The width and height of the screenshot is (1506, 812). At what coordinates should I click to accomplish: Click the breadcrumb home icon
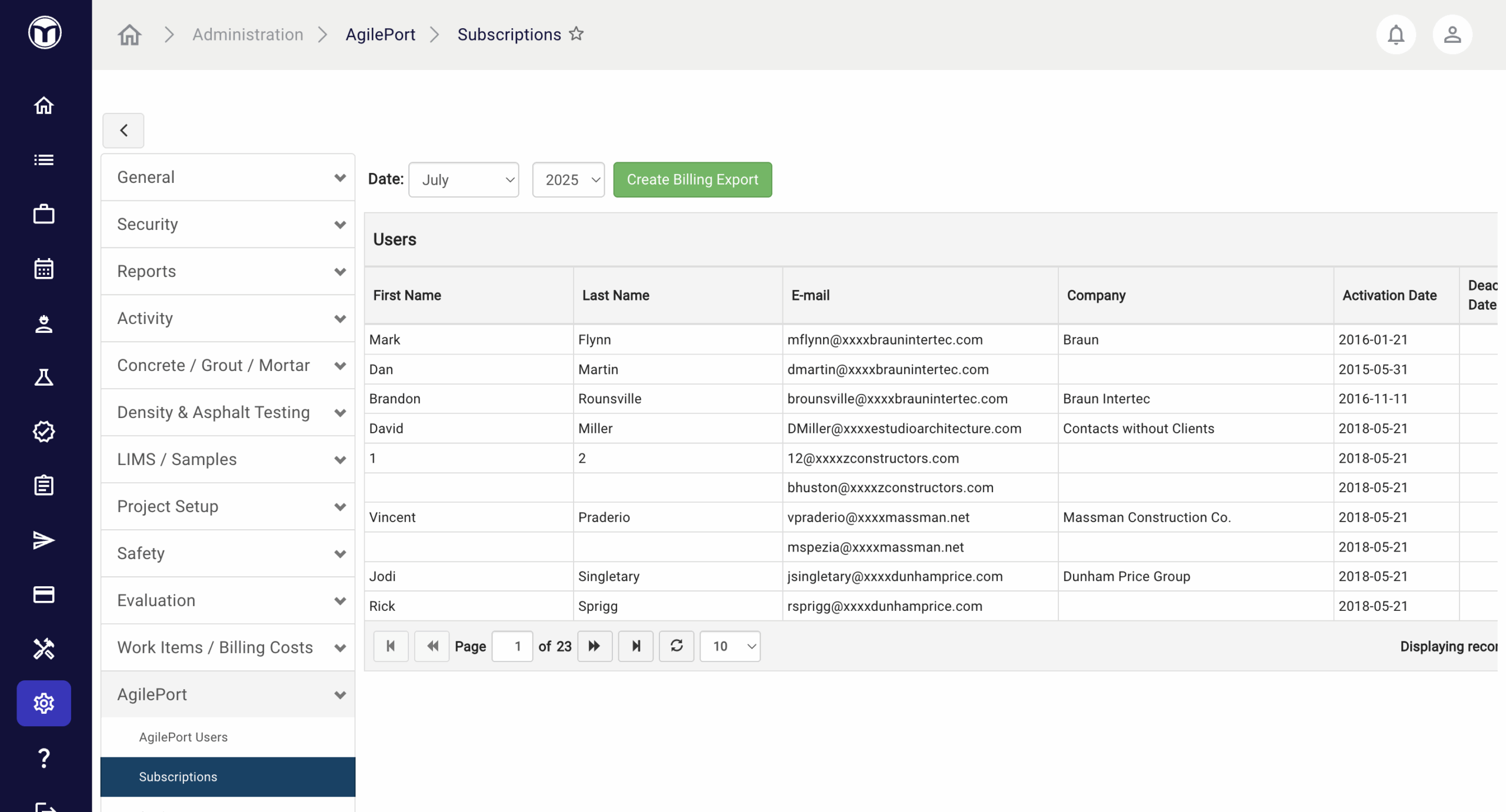click(129, 35)
